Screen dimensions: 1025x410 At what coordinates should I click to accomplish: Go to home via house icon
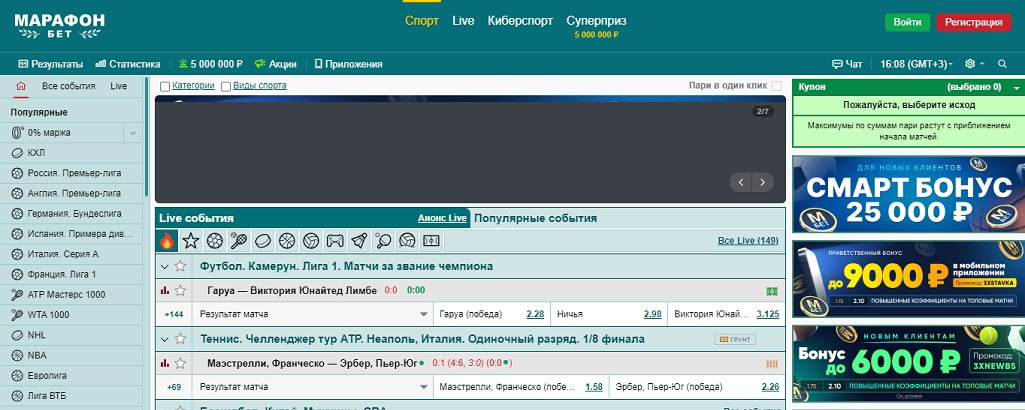21,86
